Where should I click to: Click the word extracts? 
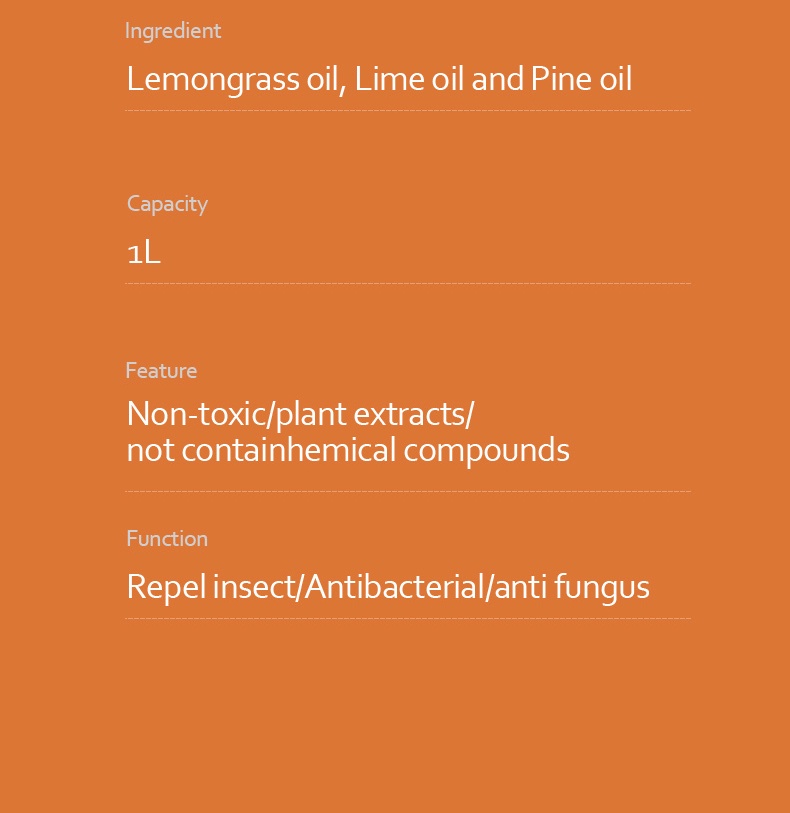coord(410,415)
